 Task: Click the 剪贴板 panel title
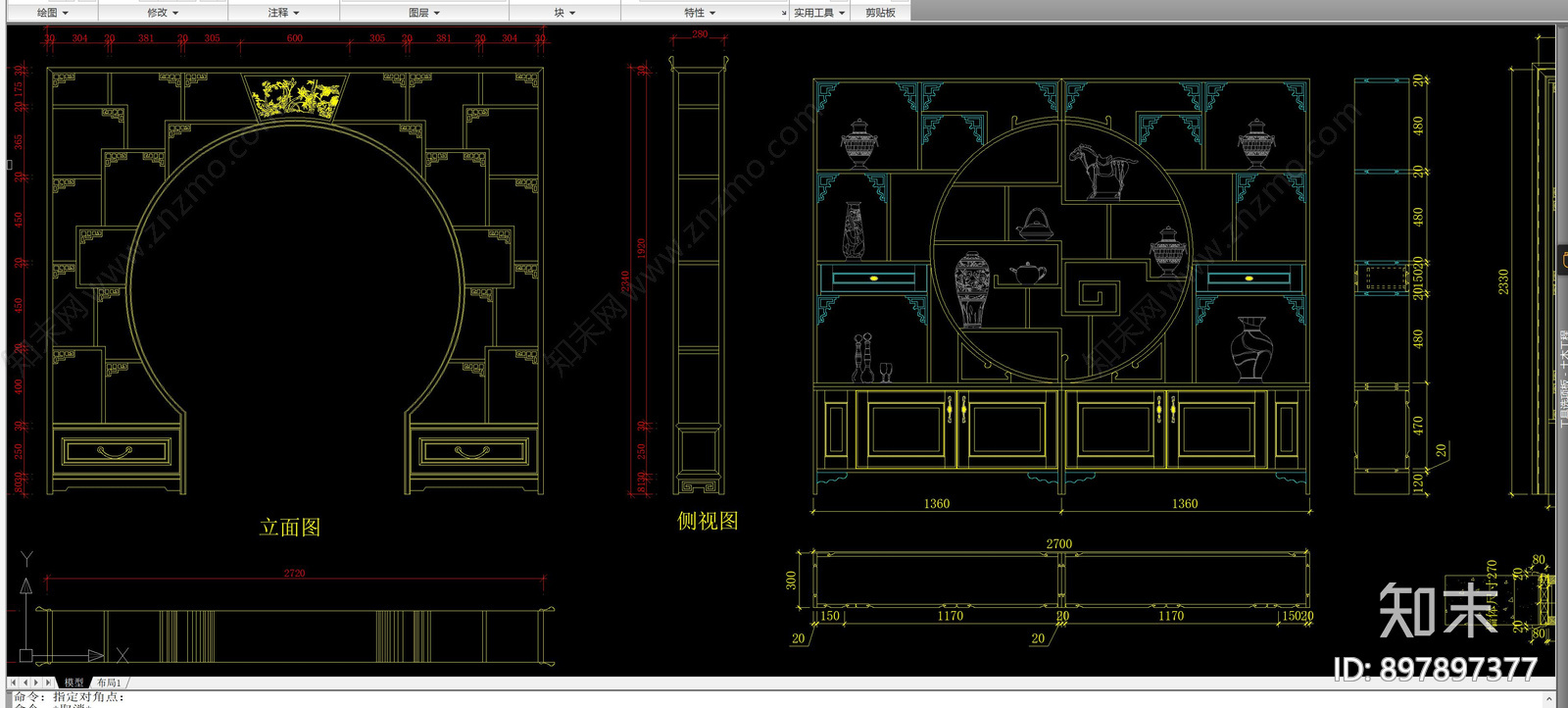click(880, 13)
